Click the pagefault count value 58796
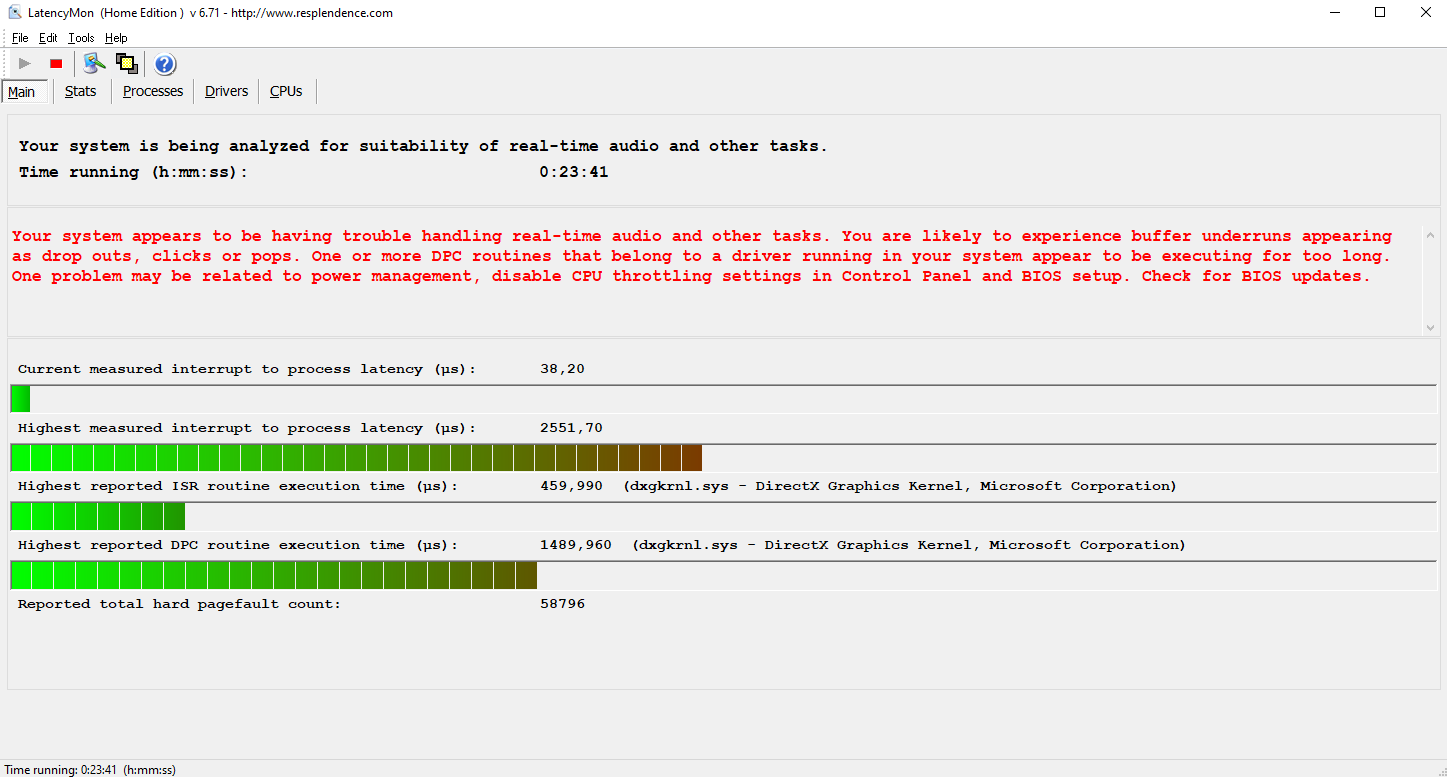Screen dimensions: 1447x777 563,604
